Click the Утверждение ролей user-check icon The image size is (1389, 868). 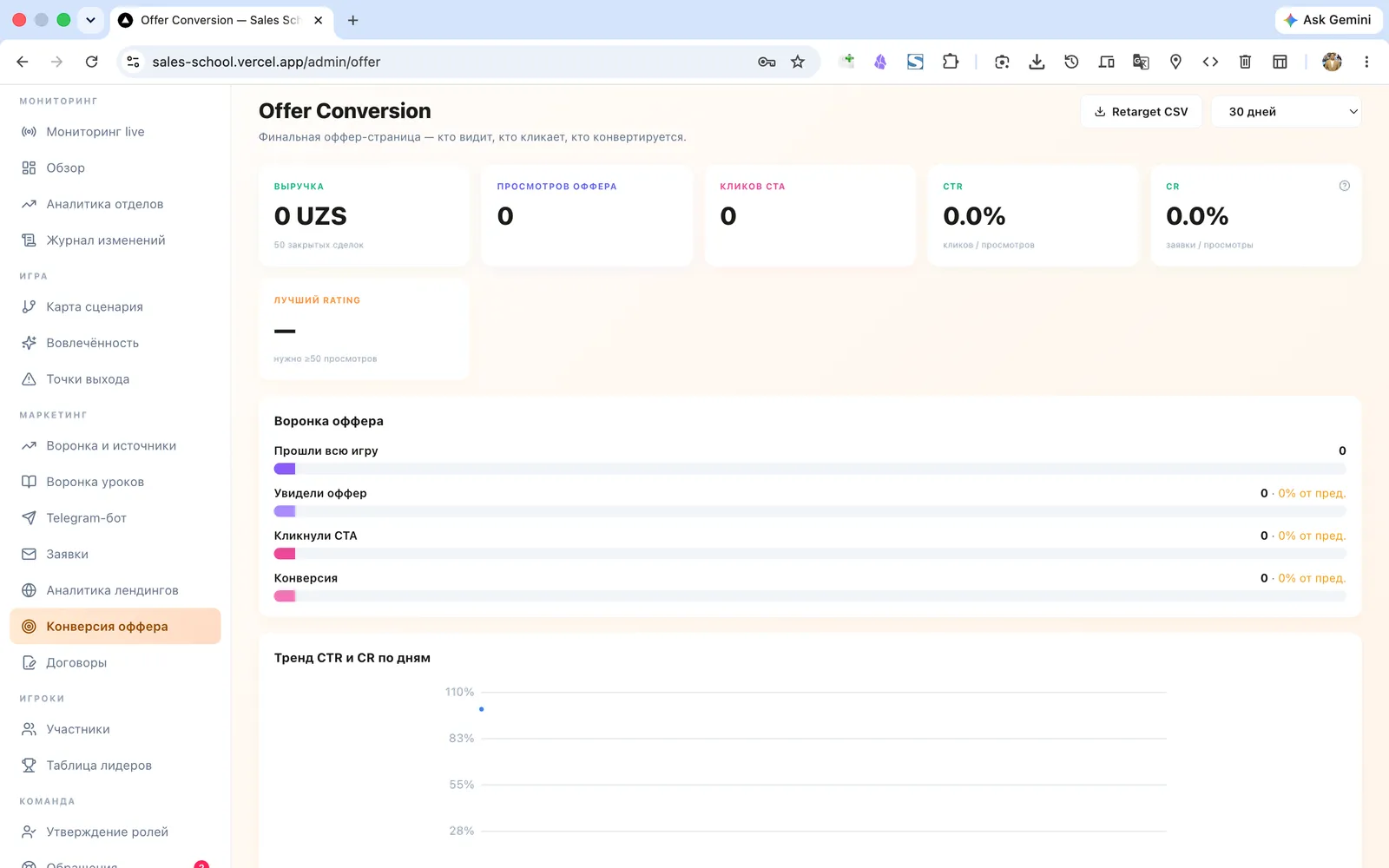(x=29, y=832)
